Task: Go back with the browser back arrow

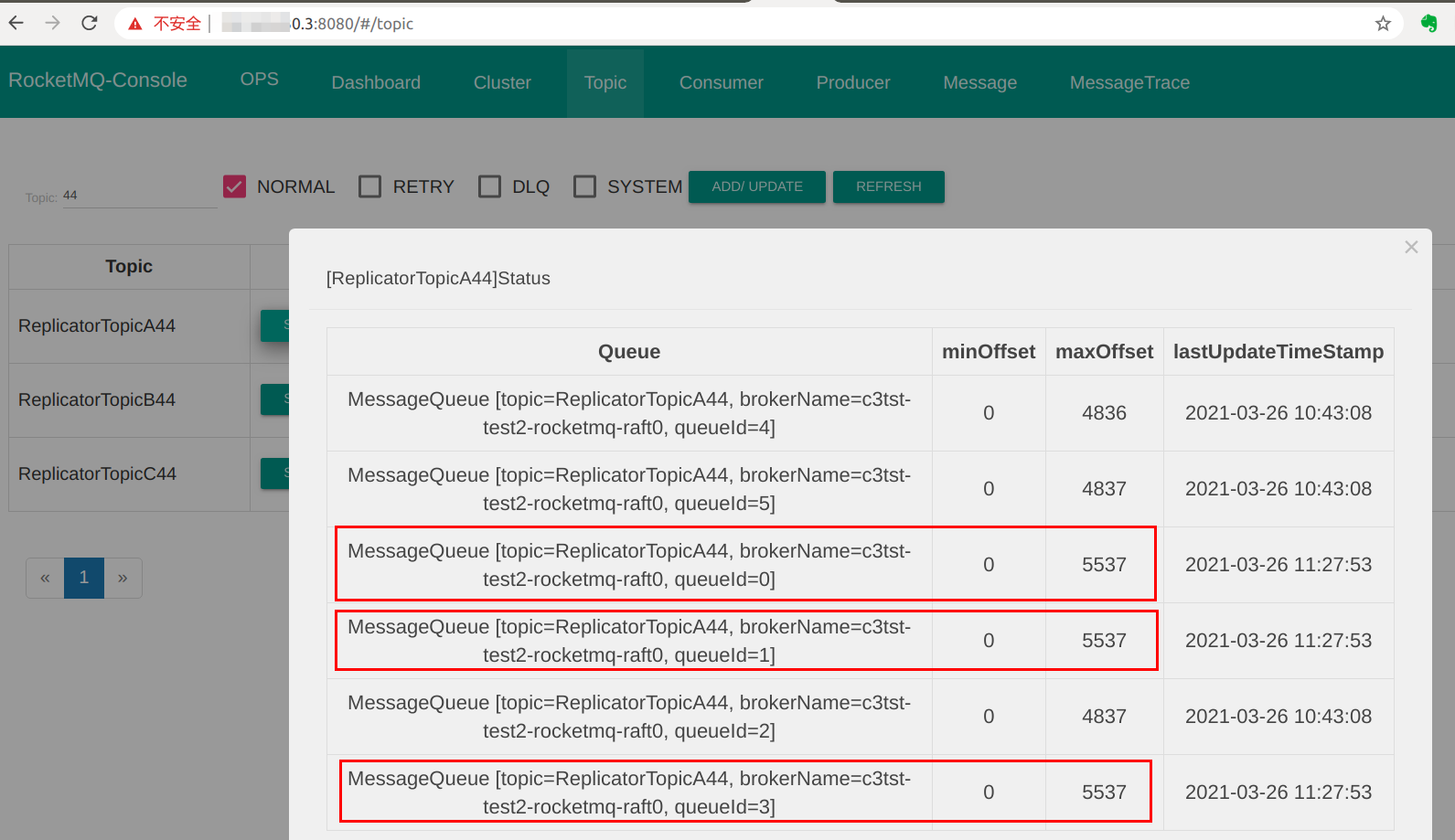Action: [16, 23]
